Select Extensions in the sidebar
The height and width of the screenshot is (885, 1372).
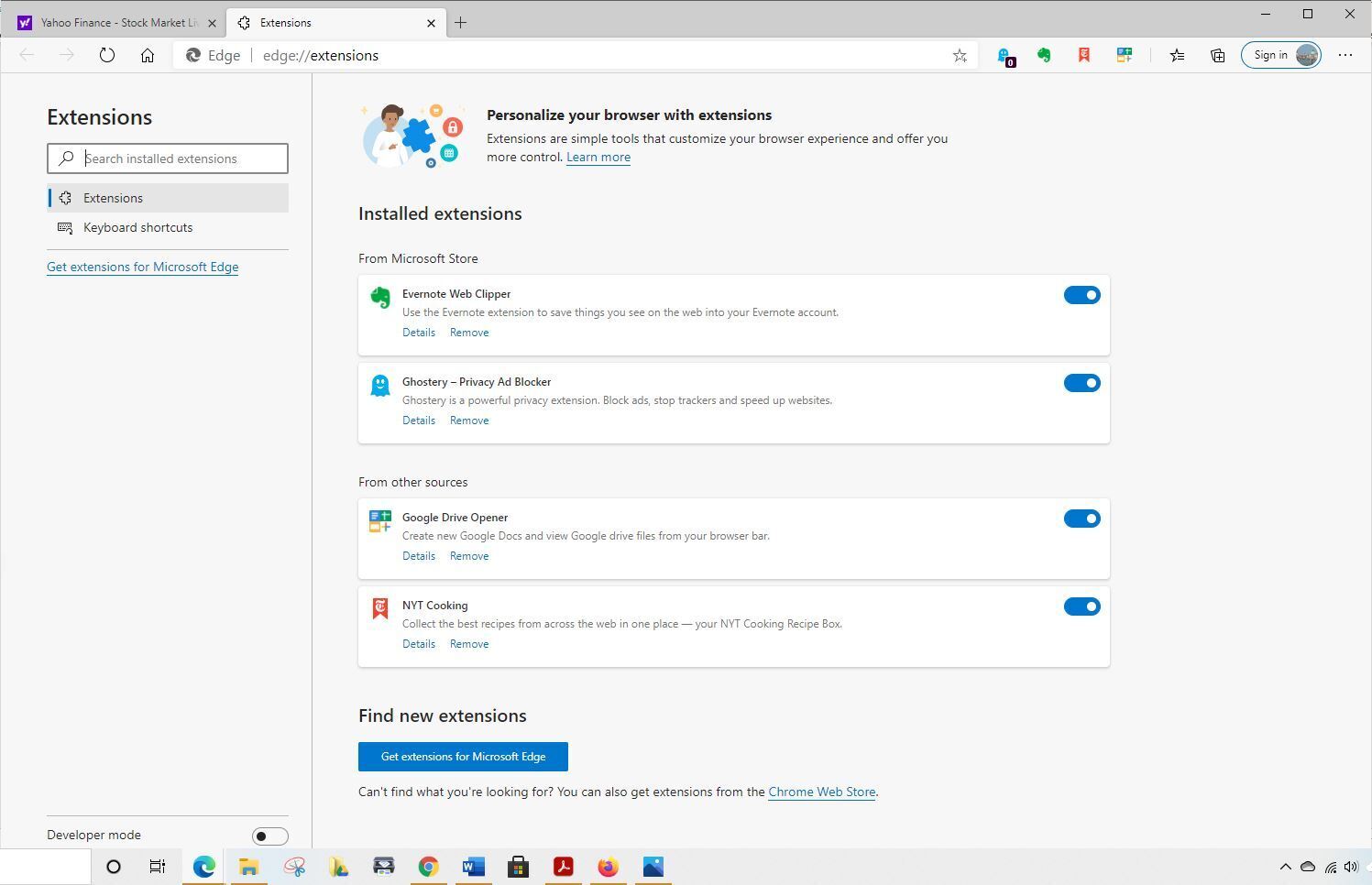tap(168, 198)
